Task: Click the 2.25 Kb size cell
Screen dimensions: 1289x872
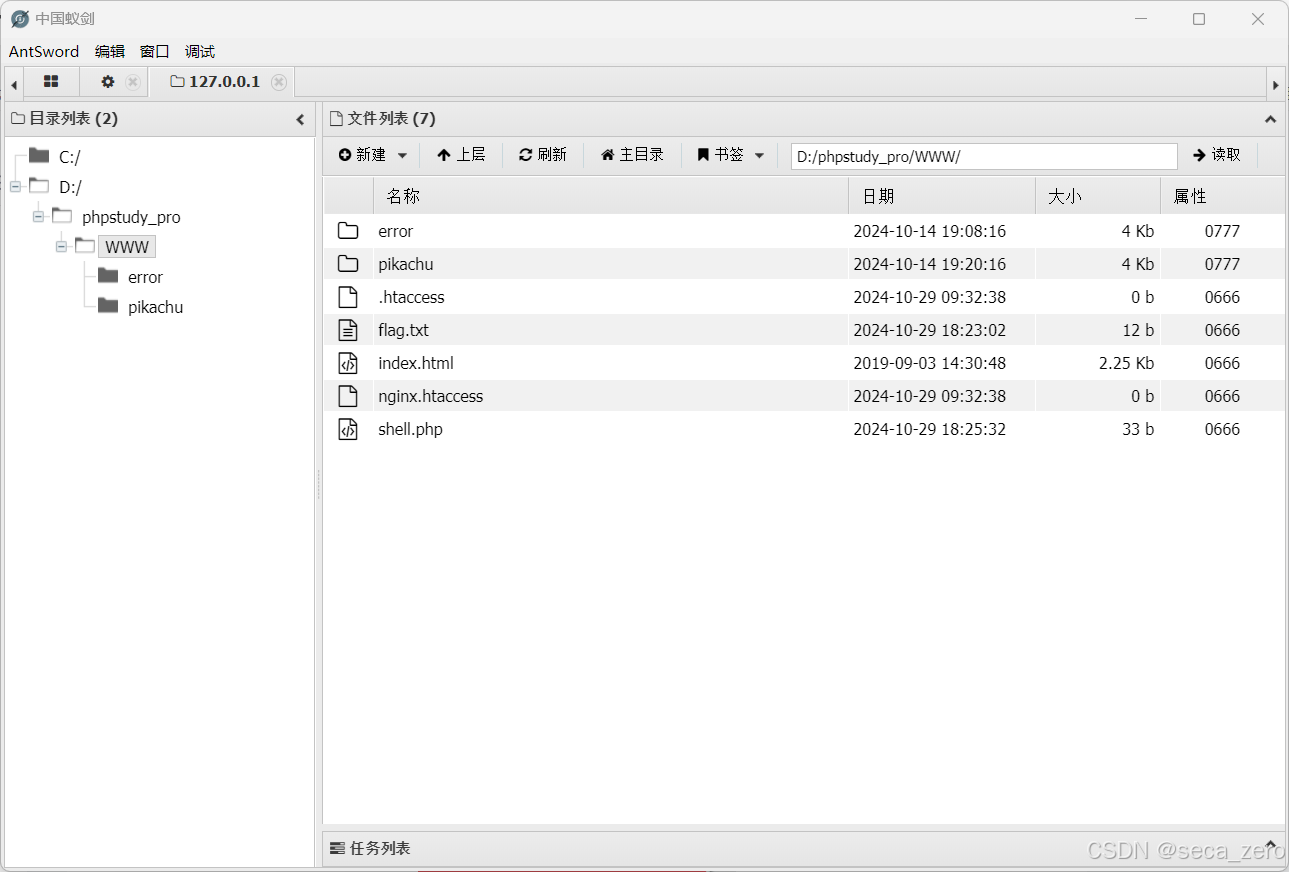Action: coord(1126,363)
